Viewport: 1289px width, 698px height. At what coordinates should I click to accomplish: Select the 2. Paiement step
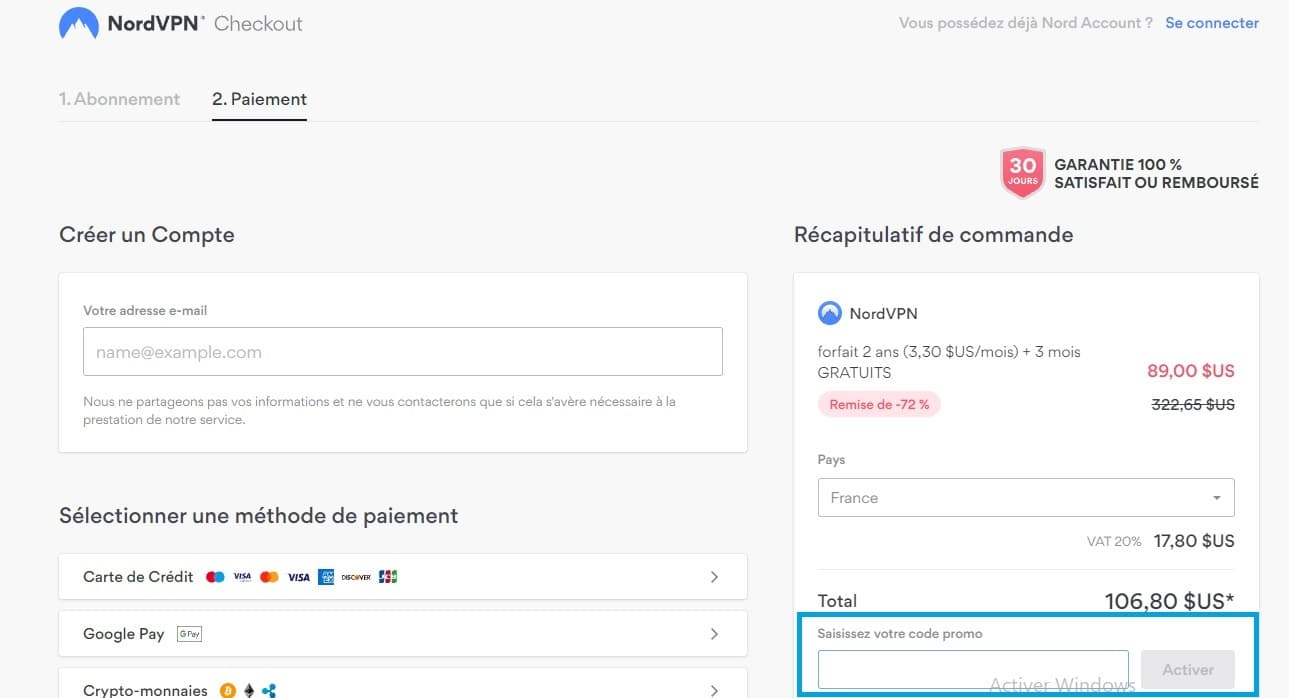pos(258,98)
